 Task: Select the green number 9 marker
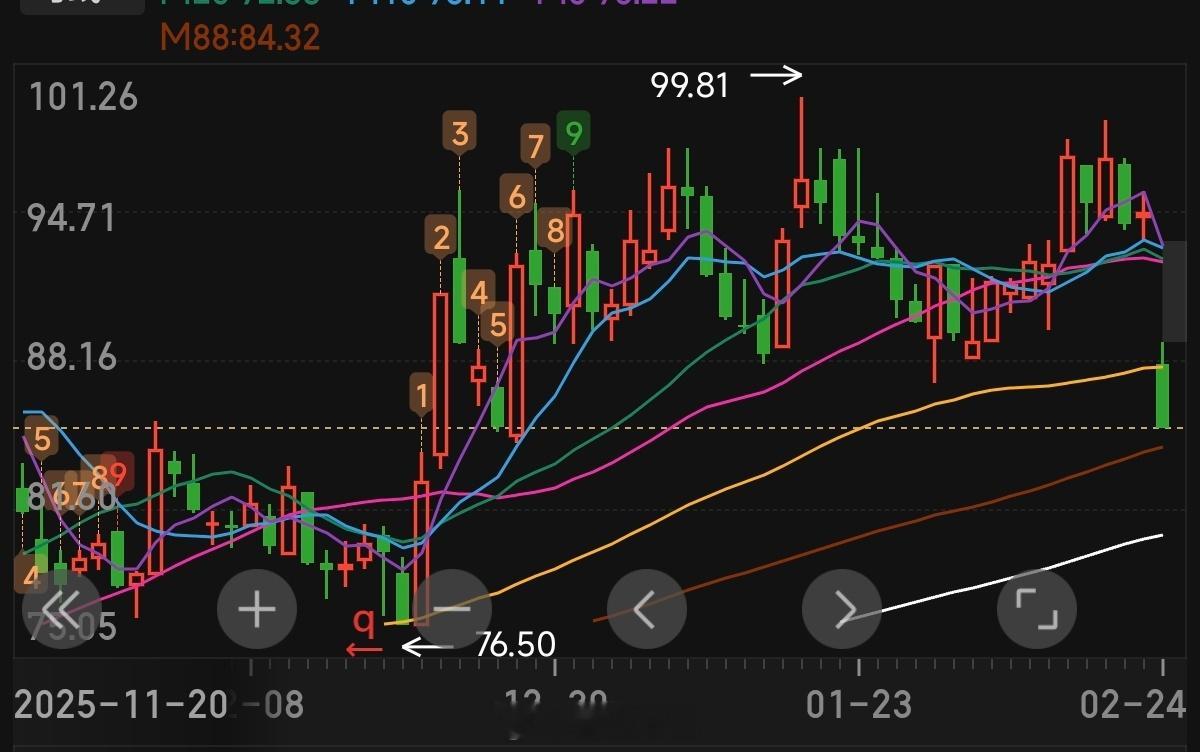tap(573, 132)
